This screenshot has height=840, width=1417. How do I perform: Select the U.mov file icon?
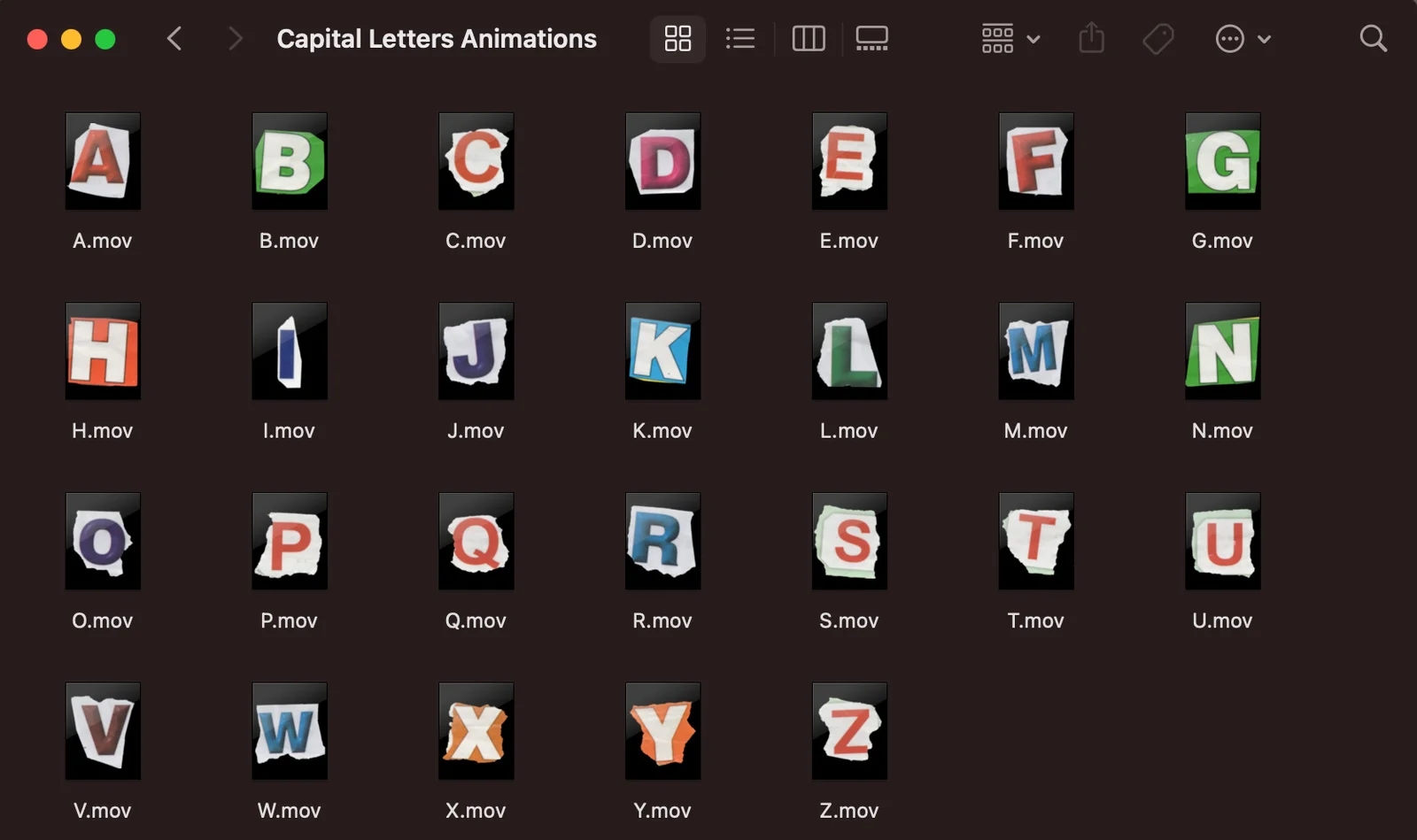tap(1222, 541)
